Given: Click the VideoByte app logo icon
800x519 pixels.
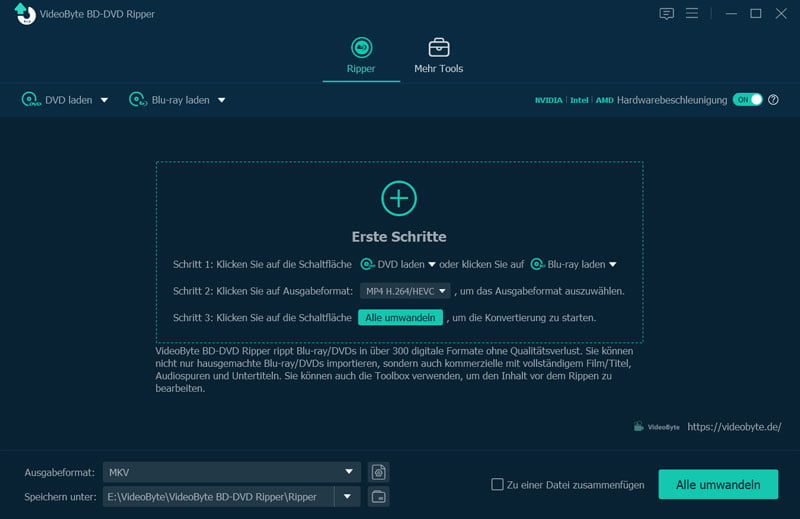Looking at the screenshot, I should click(x=22, y=14).
